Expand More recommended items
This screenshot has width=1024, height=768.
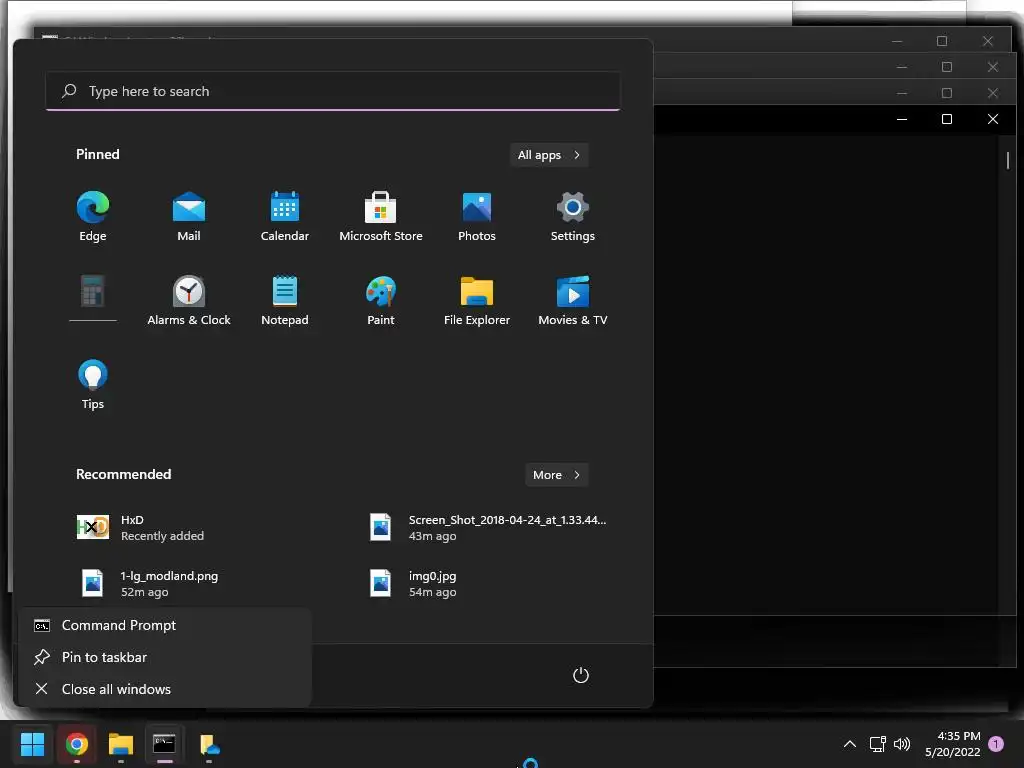pyautogui.click(x=556, y=475)
